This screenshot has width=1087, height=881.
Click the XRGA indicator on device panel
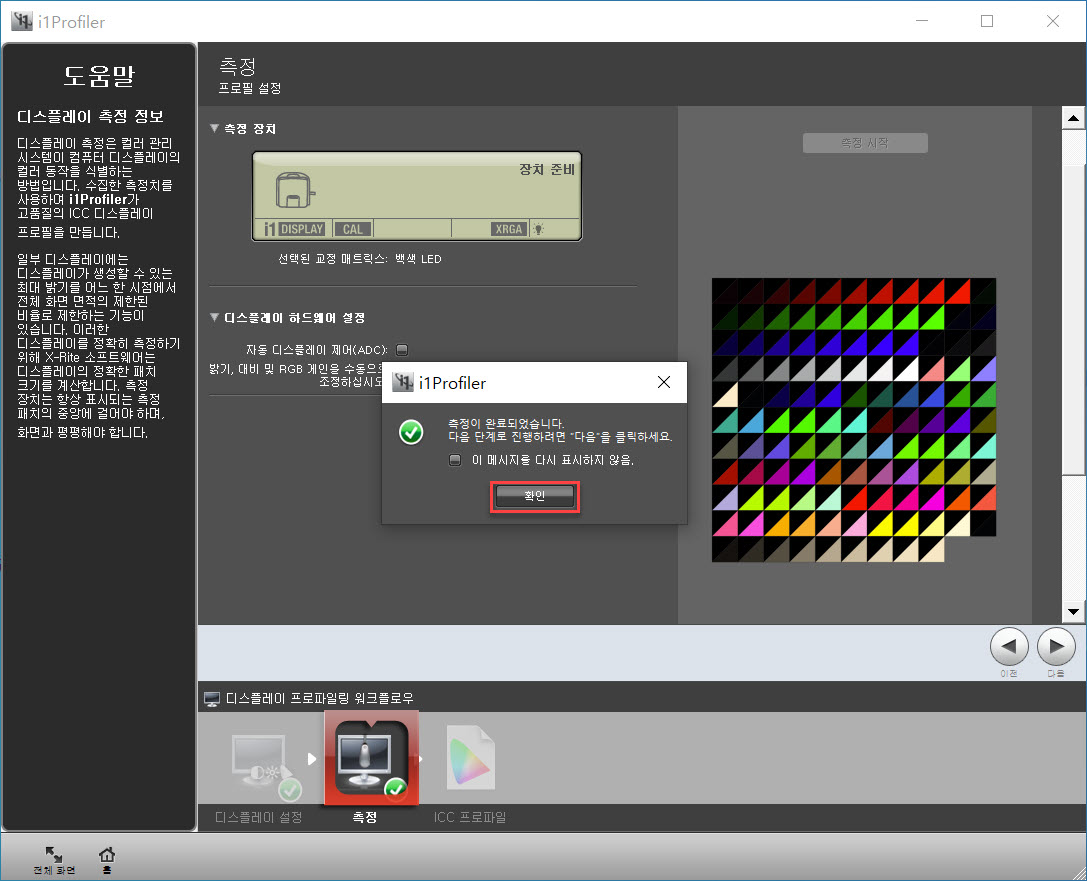pyautogui.click(x=509, y=229)
